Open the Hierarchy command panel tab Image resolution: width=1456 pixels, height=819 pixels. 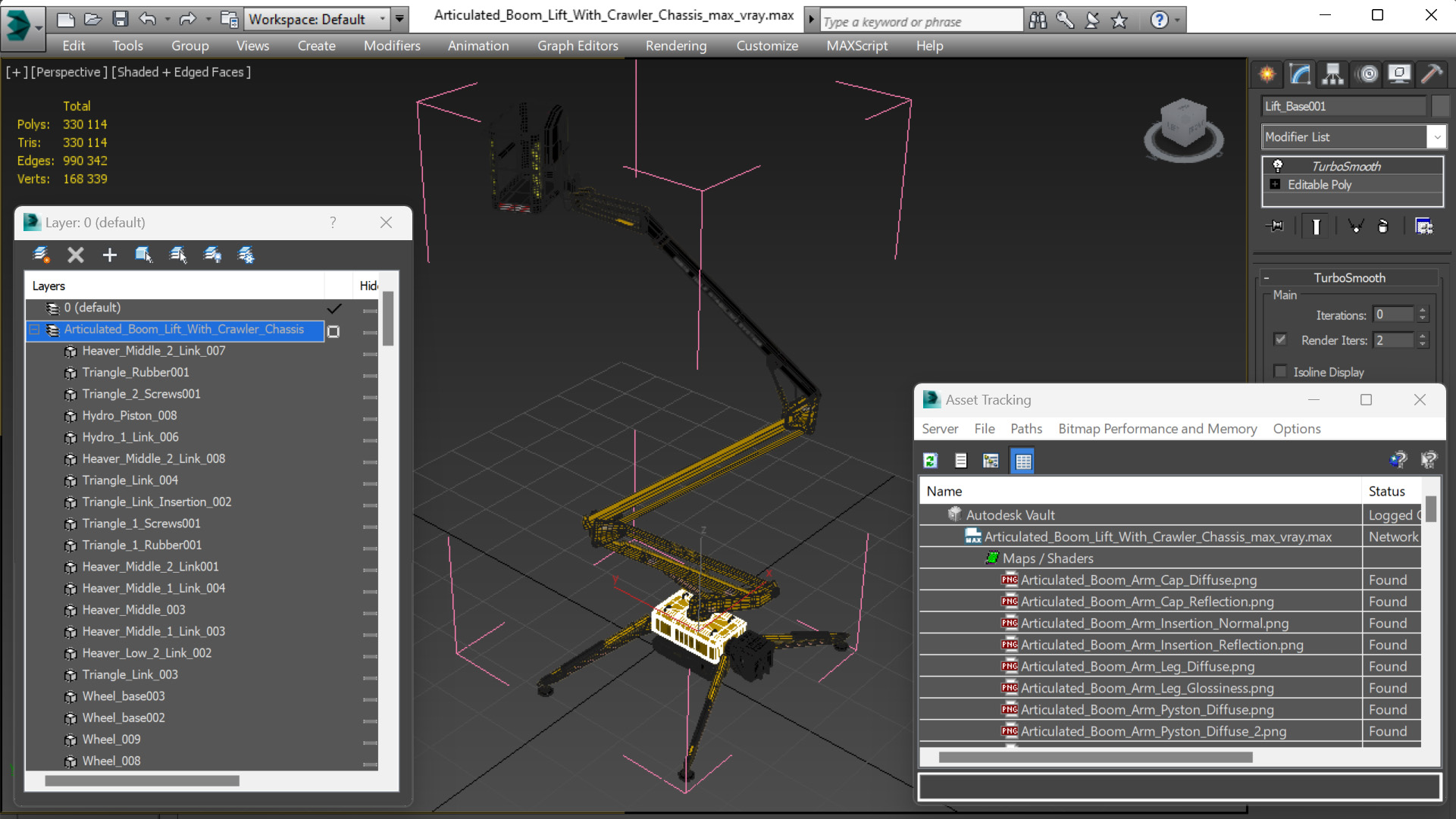tap(1332, 73)
